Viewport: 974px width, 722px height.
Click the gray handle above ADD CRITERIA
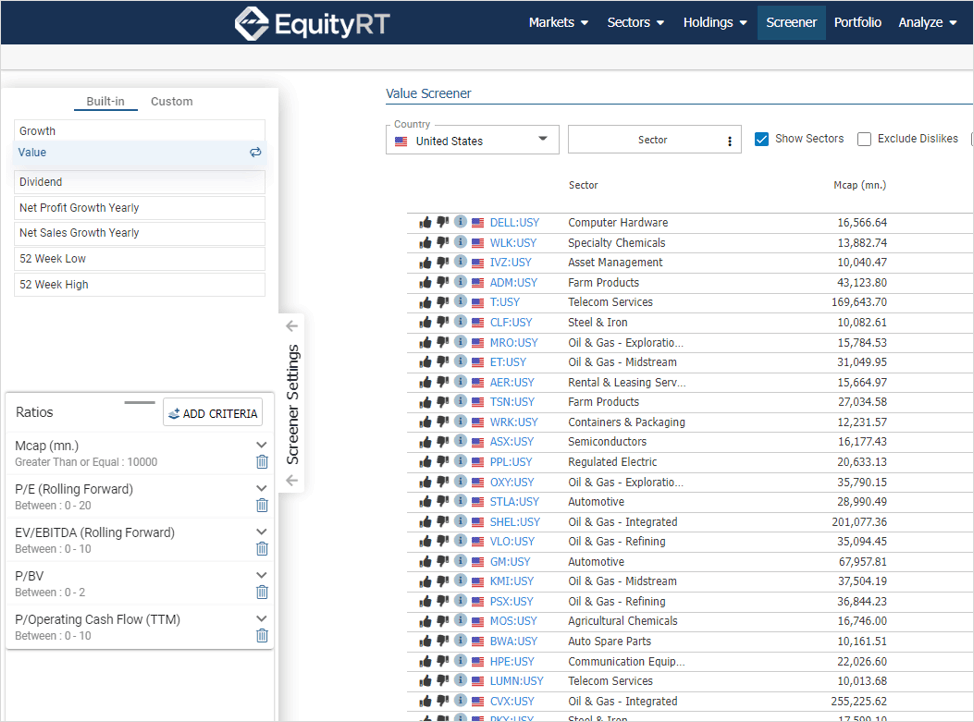click(140, 403)
